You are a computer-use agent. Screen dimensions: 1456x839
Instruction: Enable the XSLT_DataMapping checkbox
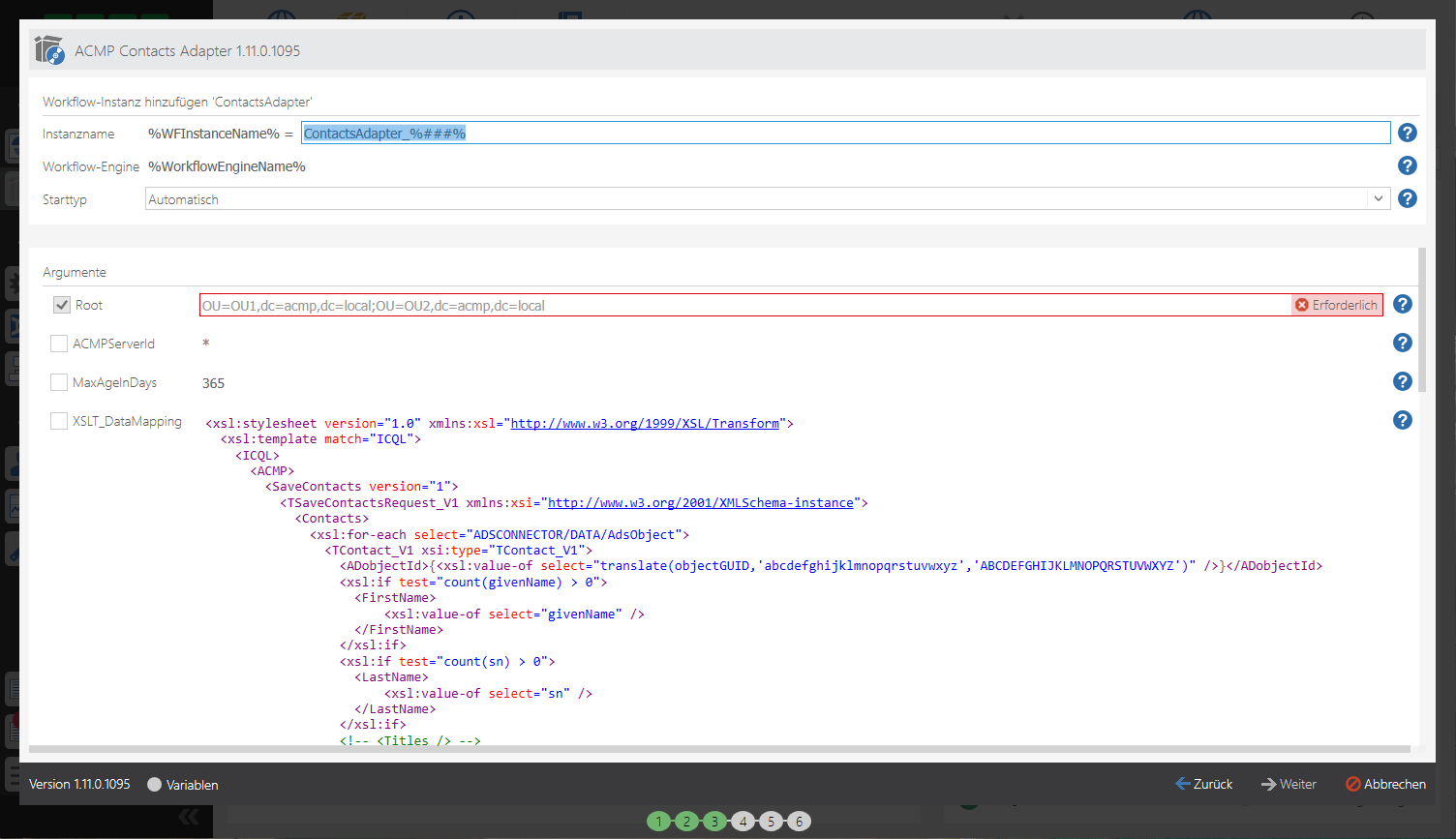[x=59, y=421]
